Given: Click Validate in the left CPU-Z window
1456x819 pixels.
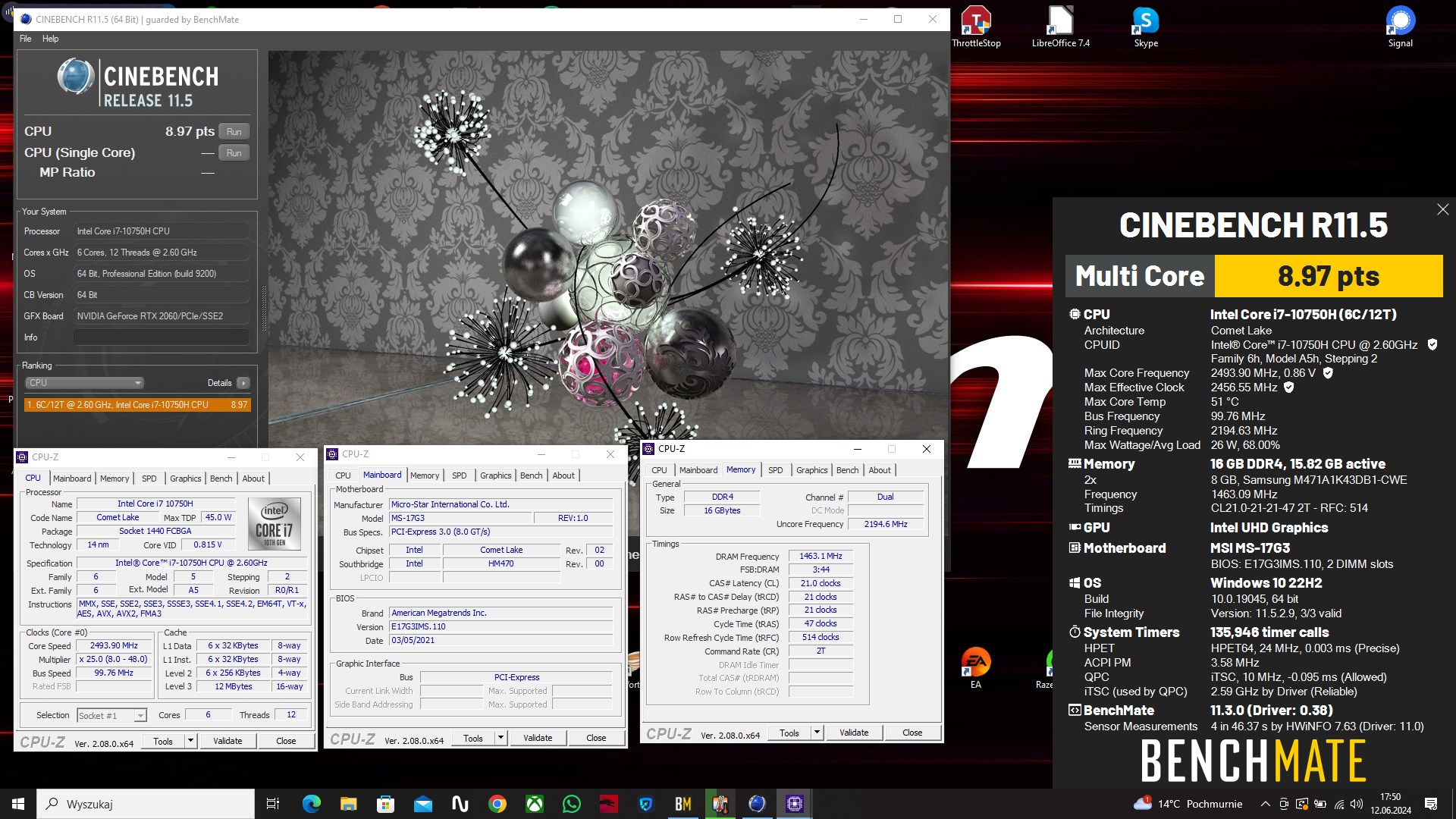Looking at the screenshot, I should coord(227,741).
